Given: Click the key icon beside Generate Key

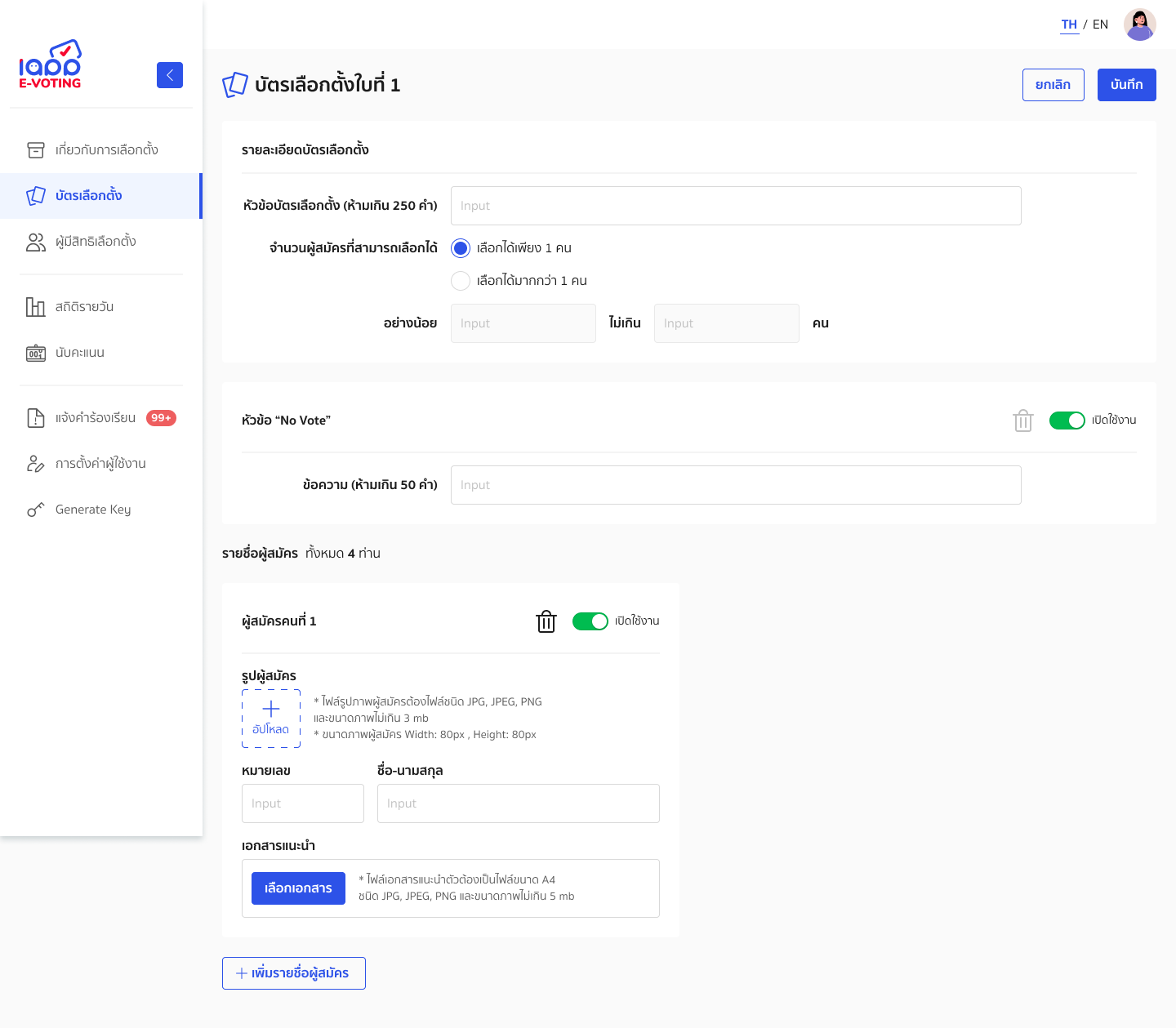Looking at the screenshot, I should coord(36,510).
